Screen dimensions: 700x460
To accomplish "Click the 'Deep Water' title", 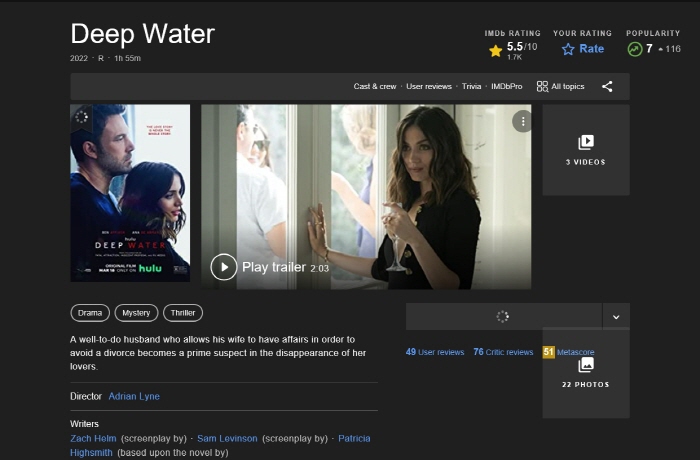I will pos(142,33).
